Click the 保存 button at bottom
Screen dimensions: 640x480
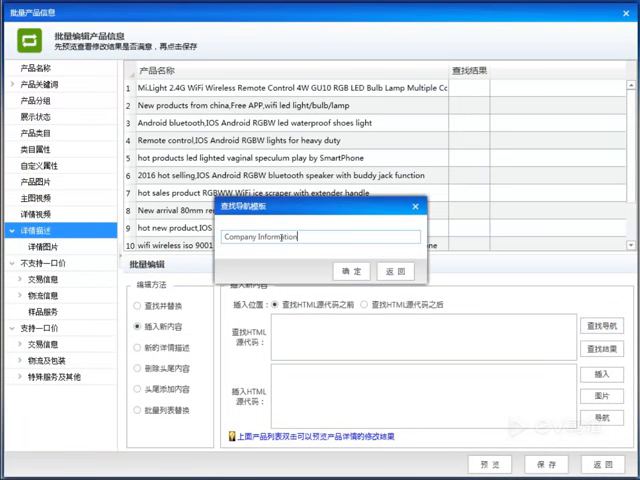tap(546, 464)
